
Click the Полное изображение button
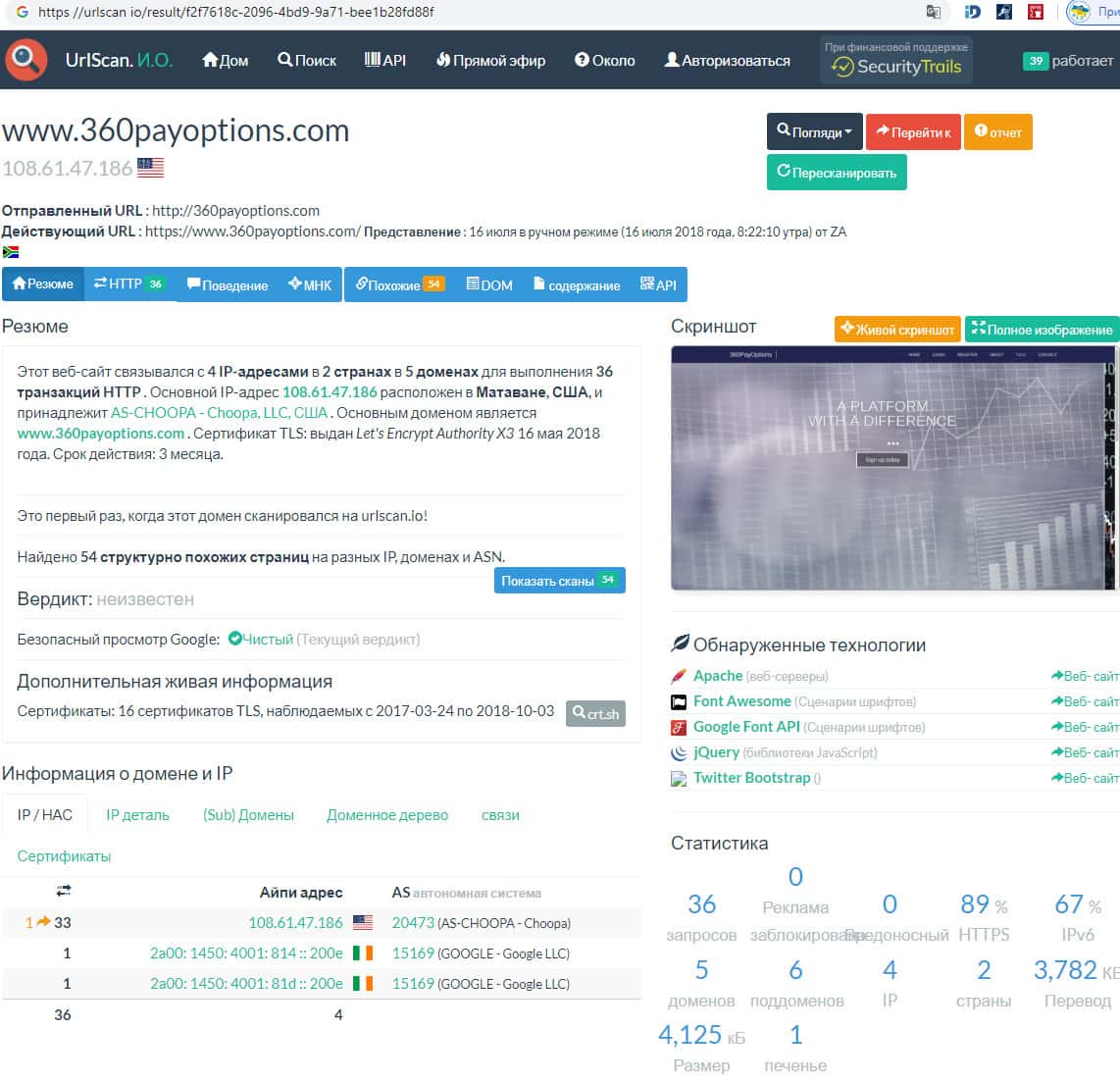1043,329
